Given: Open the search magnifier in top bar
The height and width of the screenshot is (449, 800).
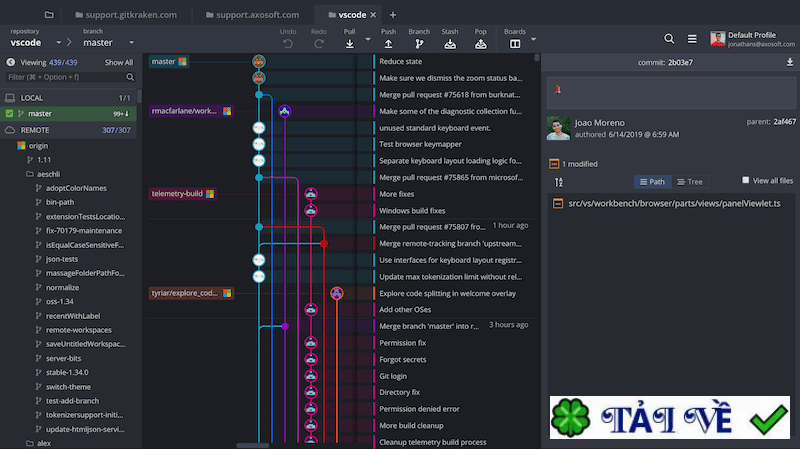Looking at the screenshot, I should point(669,39).
